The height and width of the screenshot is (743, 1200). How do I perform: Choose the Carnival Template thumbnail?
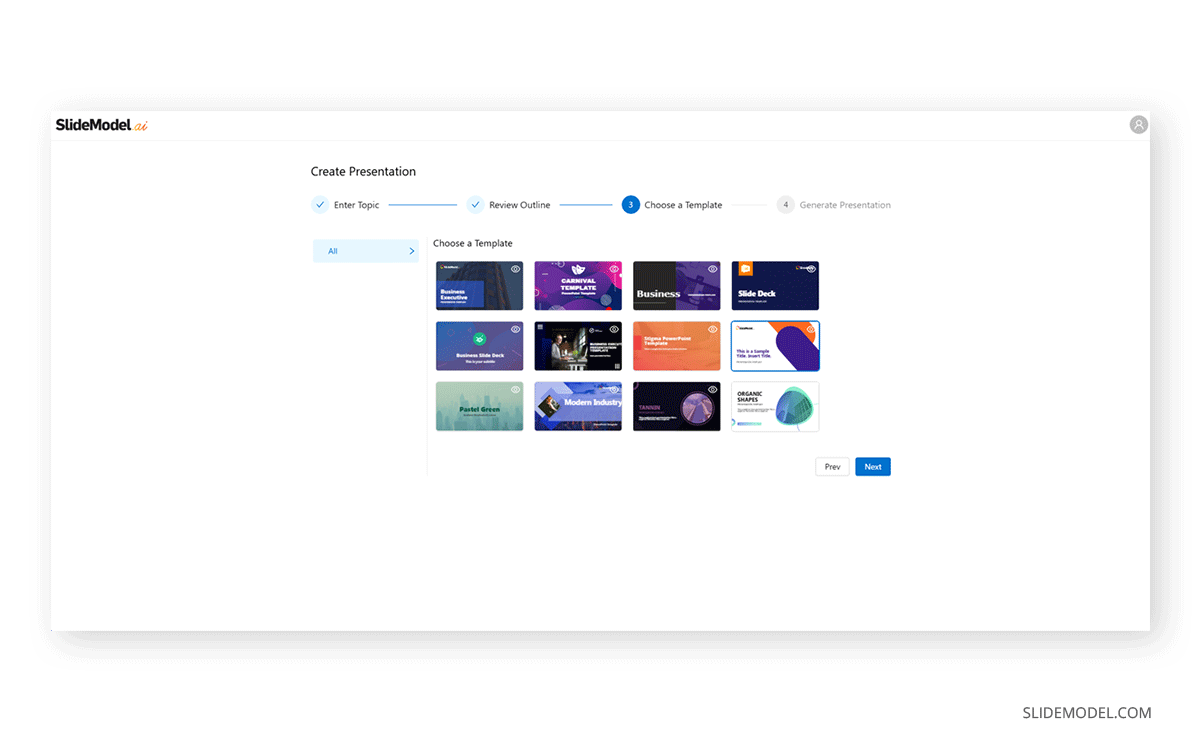click(578, 286)
